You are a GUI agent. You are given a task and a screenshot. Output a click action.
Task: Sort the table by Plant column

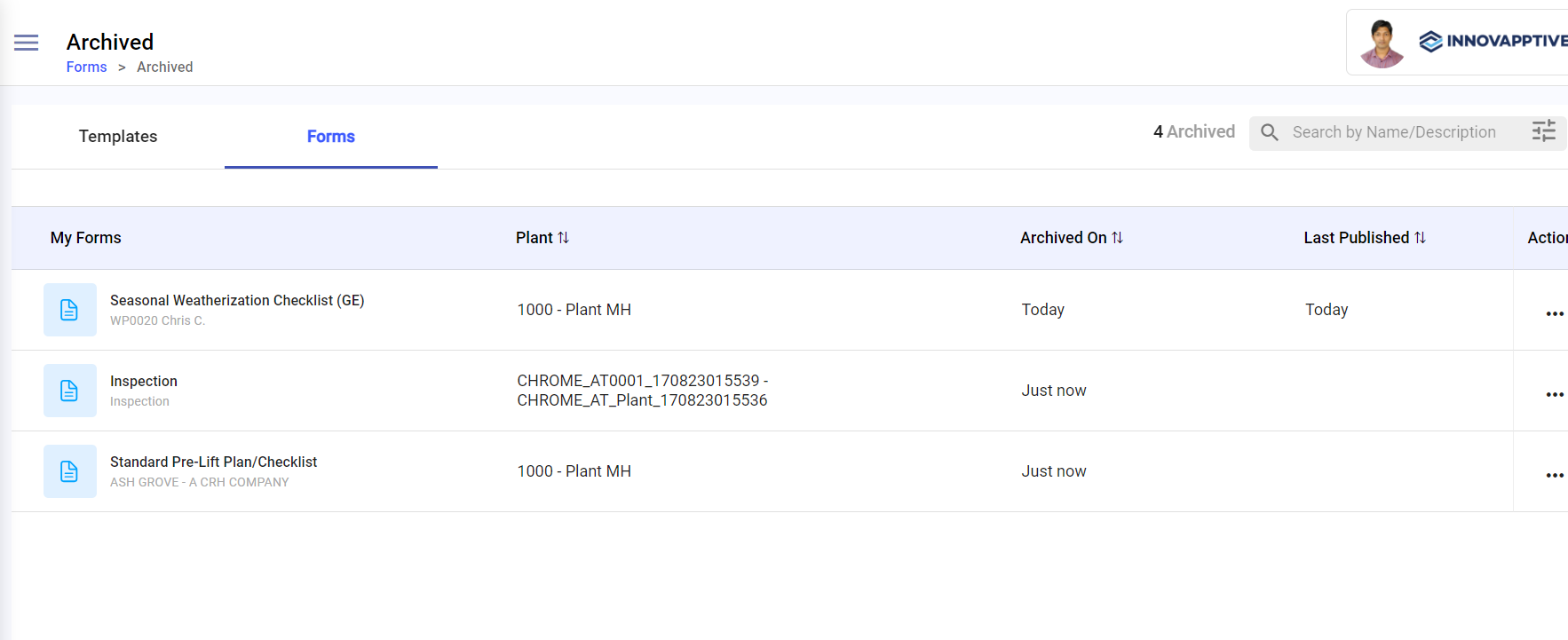(563, 238)
